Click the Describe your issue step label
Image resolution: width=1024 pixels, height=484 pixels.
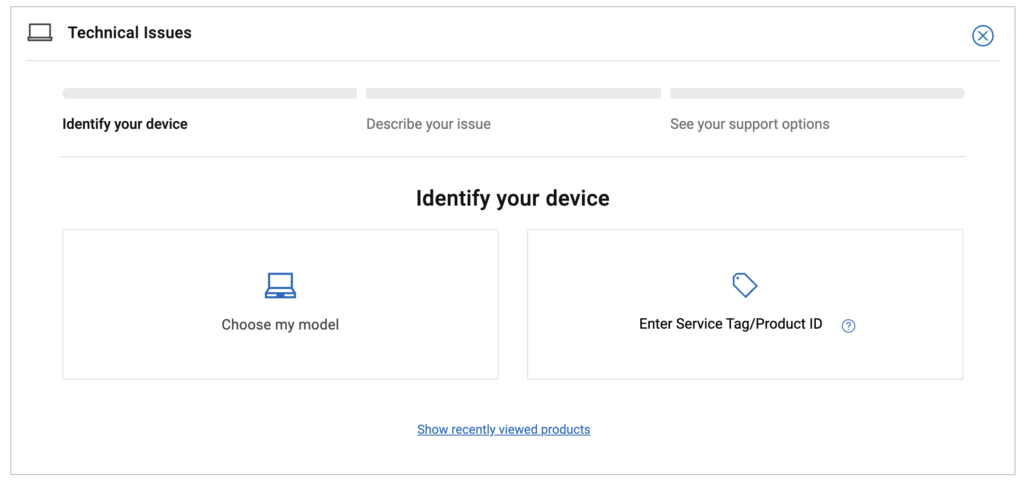click(428, 124)
